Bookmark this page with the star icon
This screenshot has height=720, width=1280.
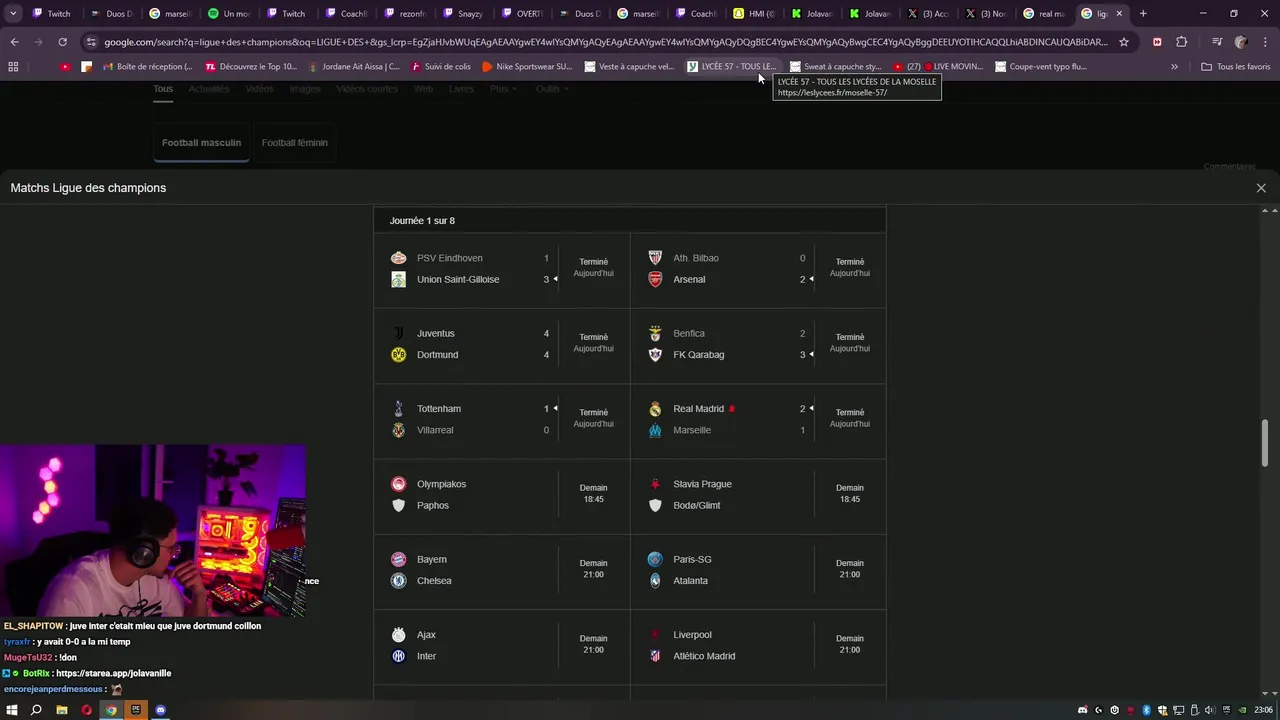[x=1124, y=42]
